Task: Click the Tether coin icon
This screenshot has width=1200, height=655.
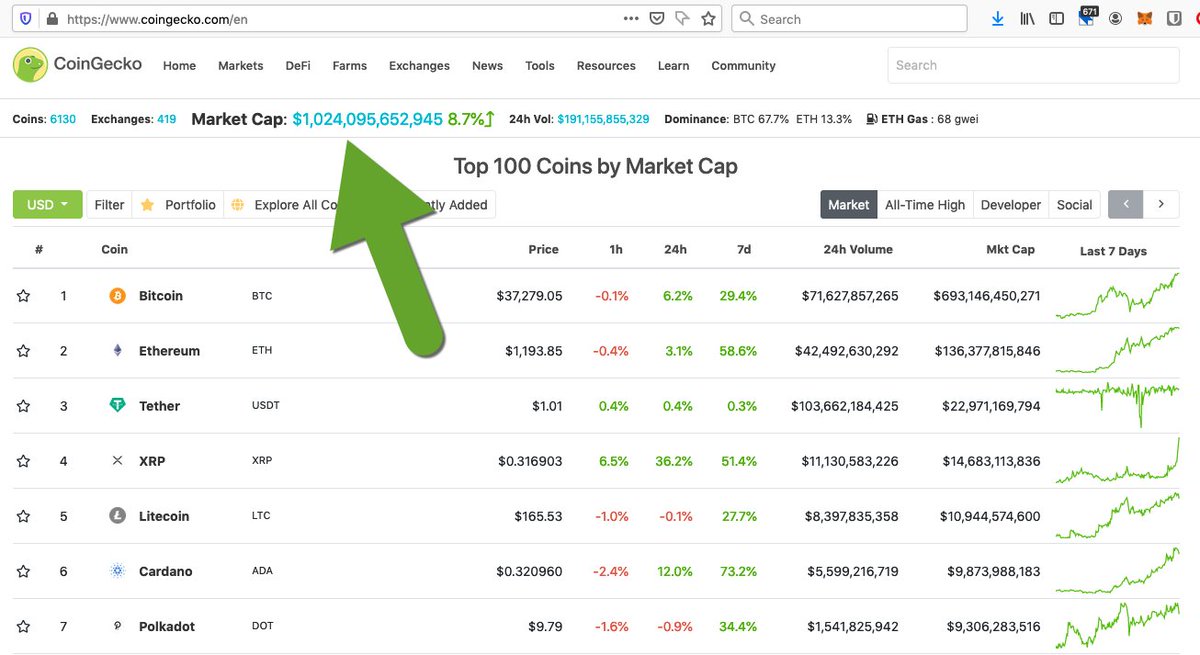Action: pos(117,406)
